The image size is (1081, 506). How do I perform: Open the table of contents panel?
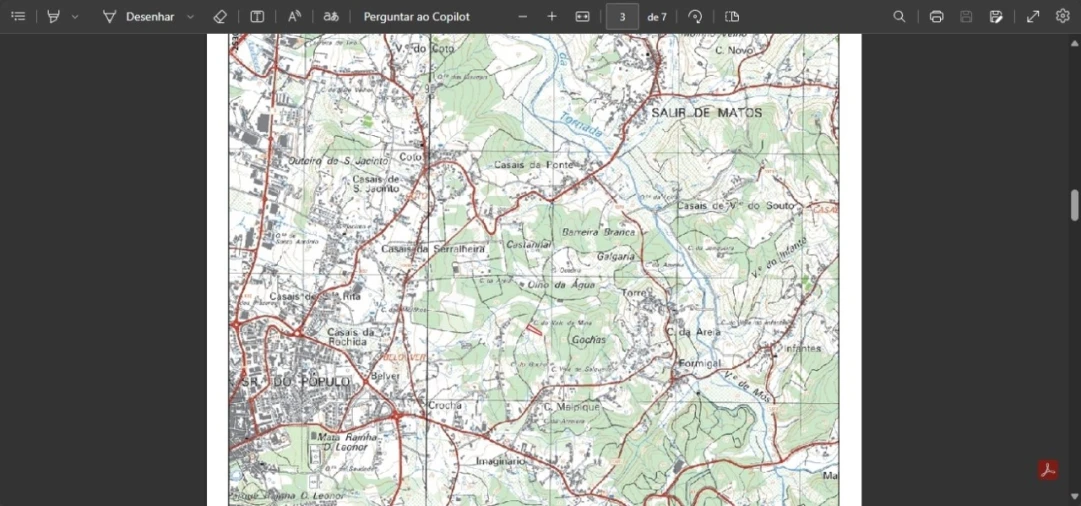(x=18, y=17)
